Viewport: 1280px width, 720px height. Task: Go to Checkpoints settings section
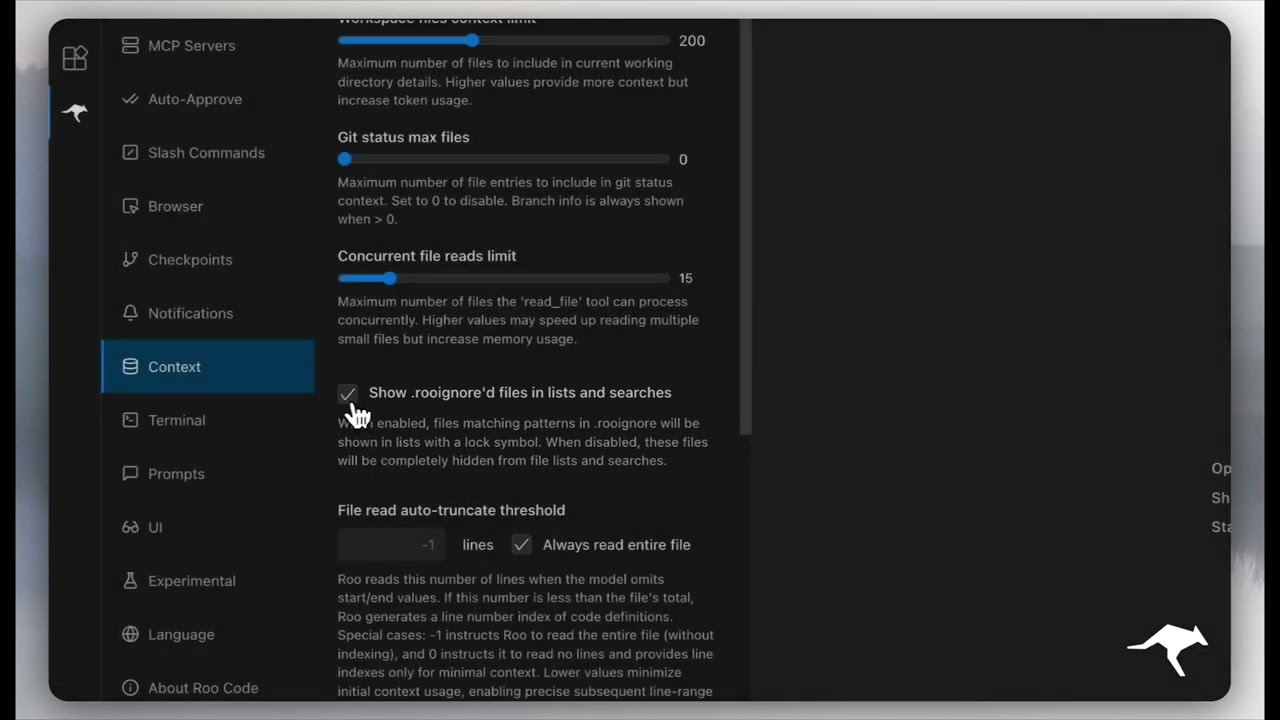(x=208, y=259)
